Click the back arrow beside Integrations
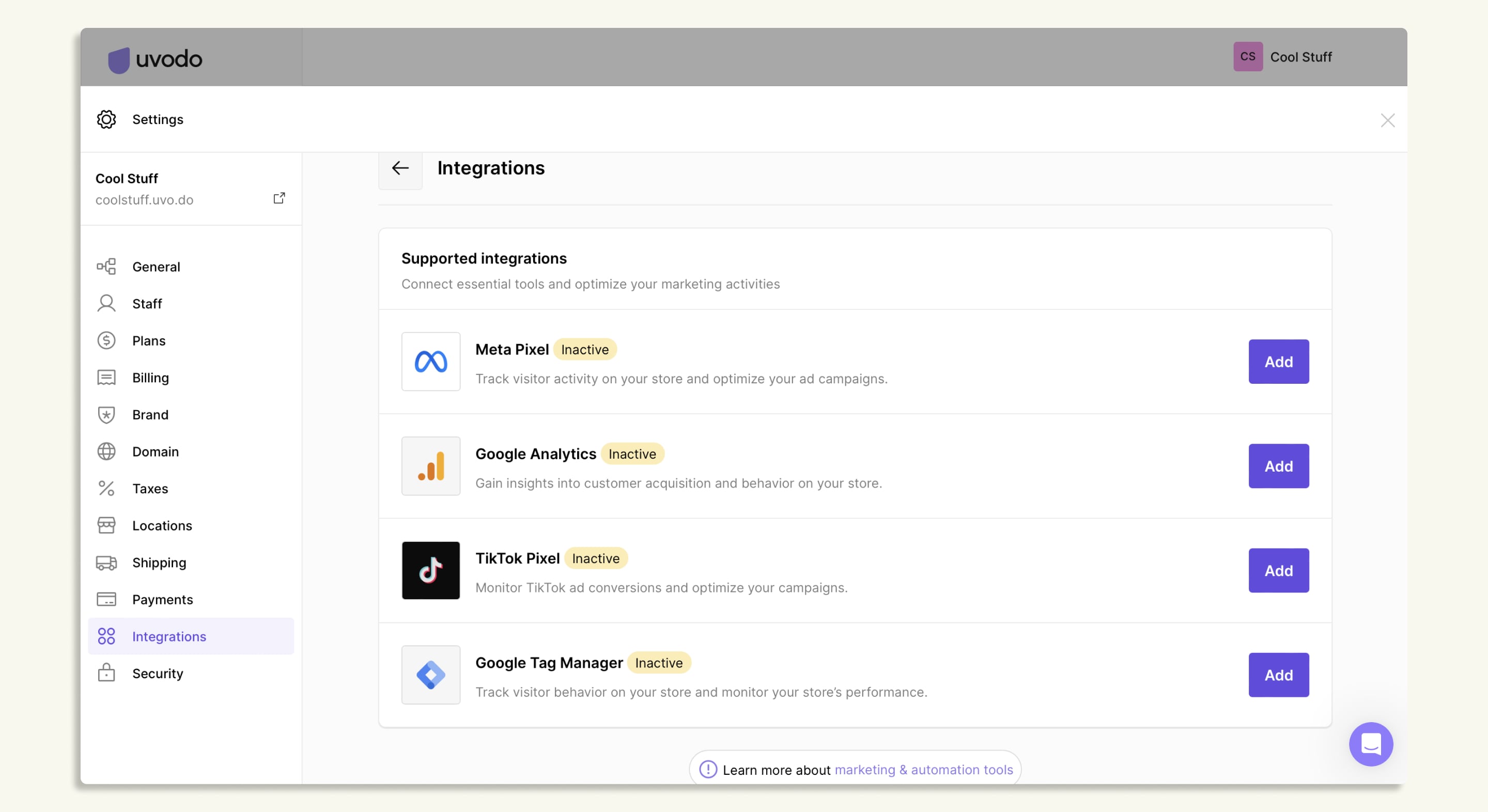Image resolution: width=1488 pixels, height=812 pixels. click(400, 168)
